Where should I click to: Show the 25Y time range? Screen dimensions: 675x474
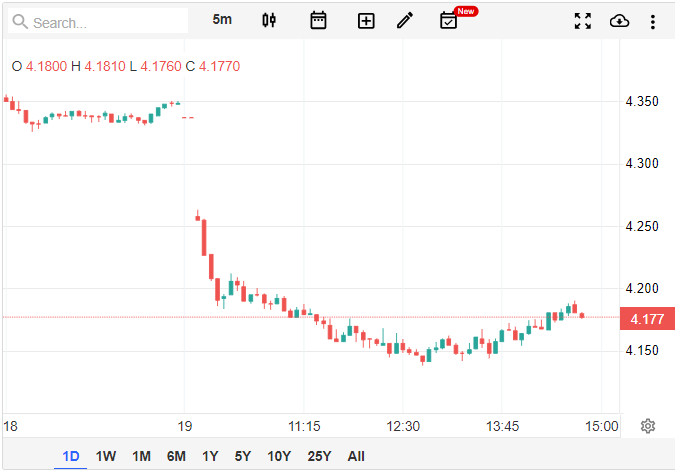[x=319, y=456]
